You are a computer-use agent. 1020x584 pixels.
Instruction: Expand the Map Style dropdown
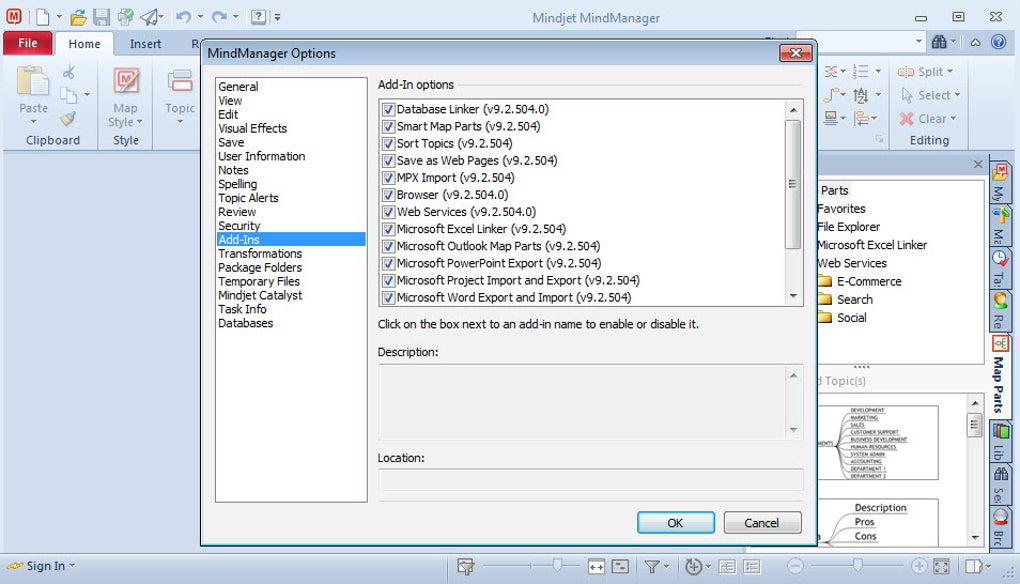click(x=140, y=122)
